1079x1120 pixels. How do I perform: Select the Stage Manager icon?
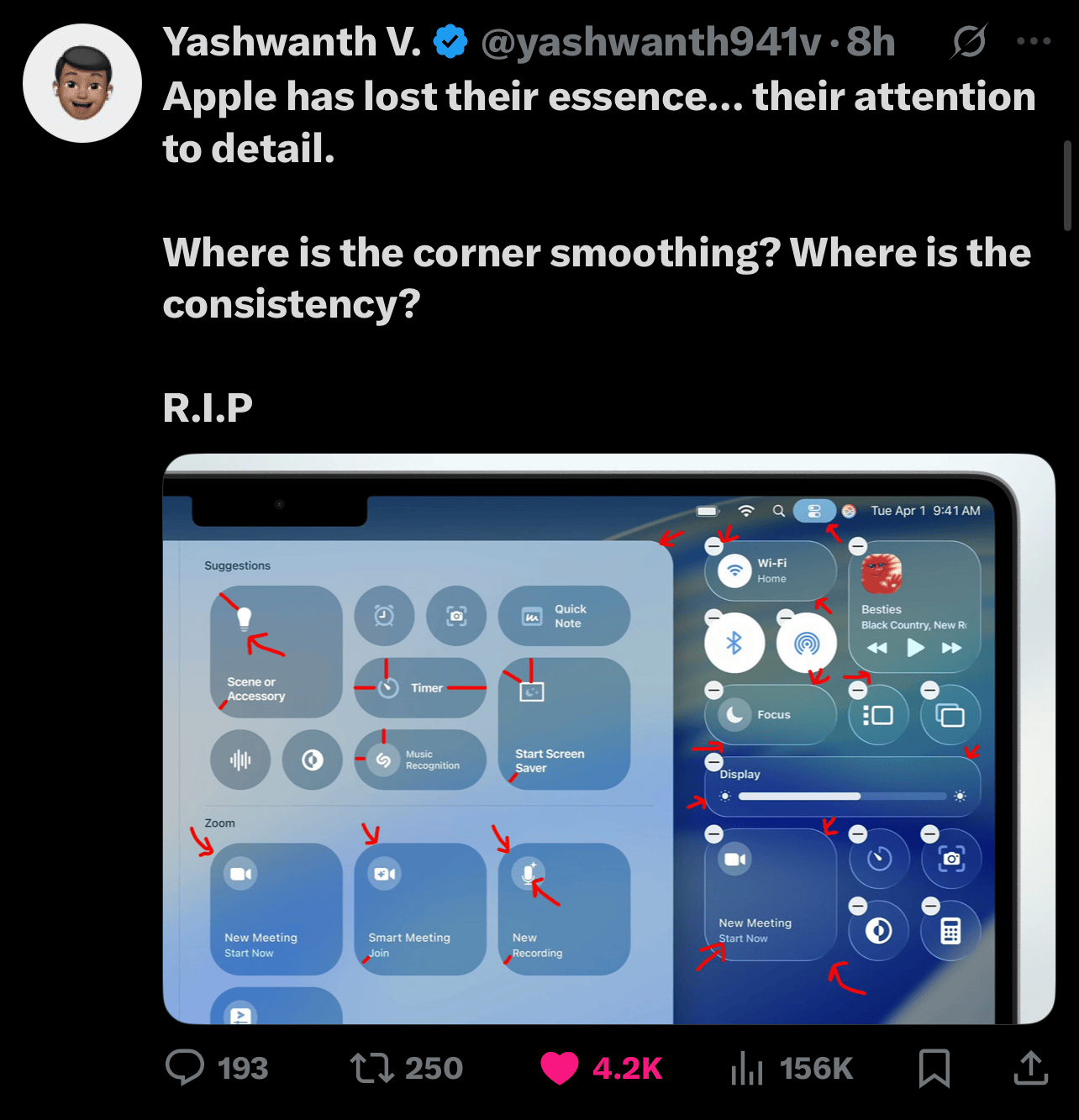click(878, 715)
